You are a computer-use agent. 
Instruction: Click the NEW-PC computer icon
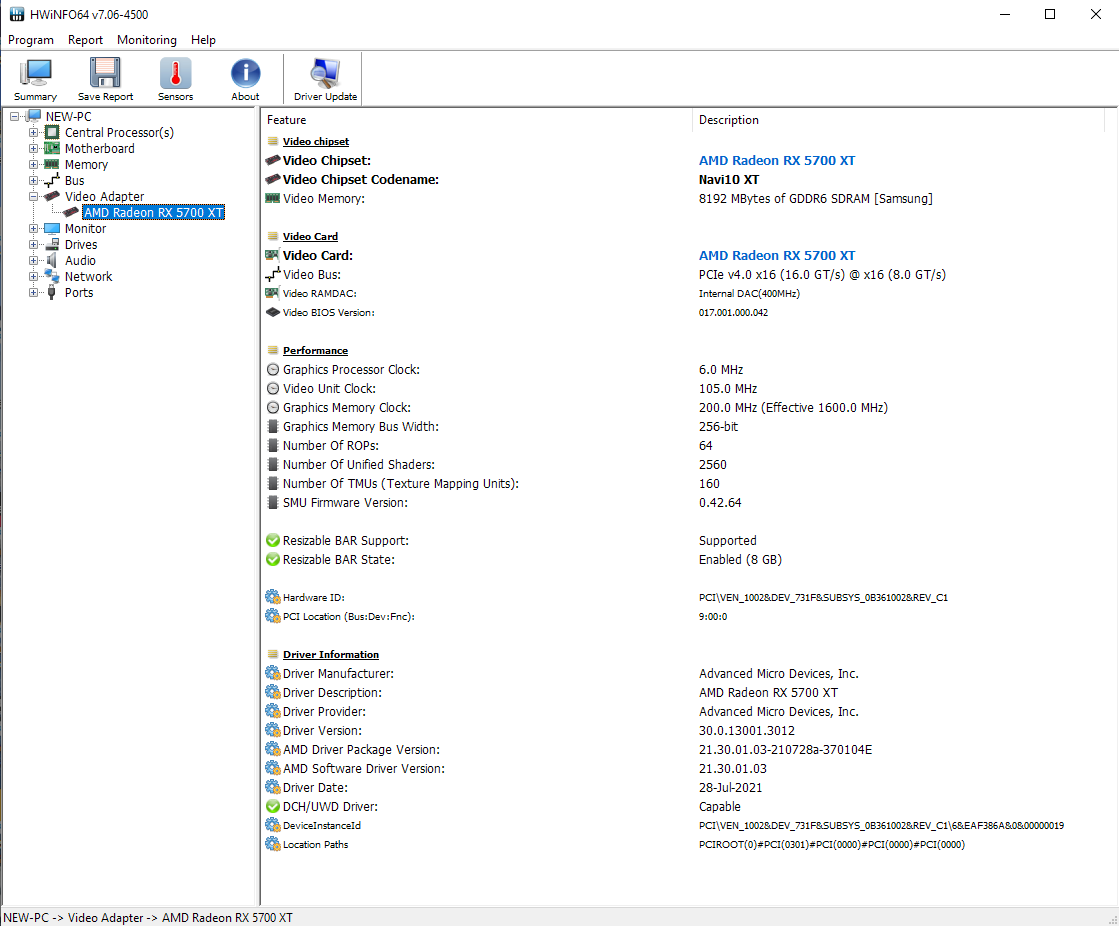pos(34,116)
